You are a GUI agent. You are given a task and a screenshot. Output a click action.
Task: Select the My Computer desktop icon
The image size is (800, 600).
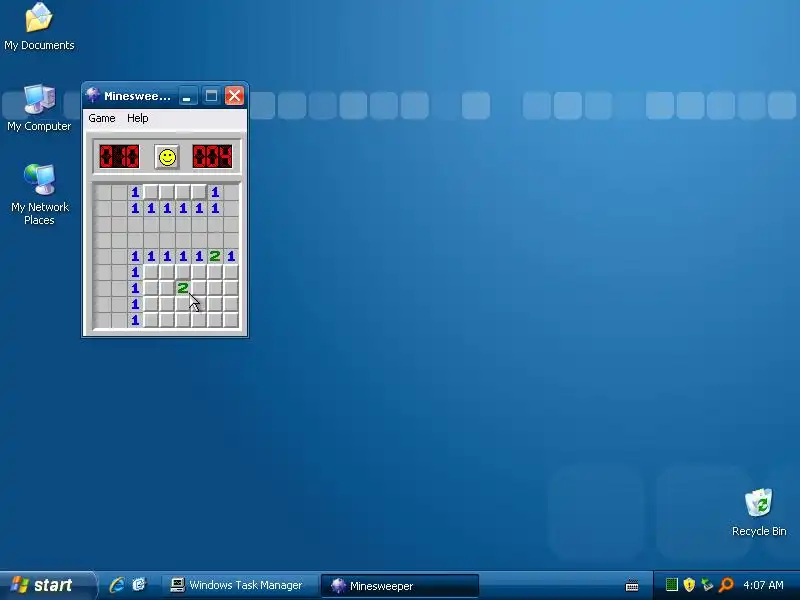pos(39,108)
